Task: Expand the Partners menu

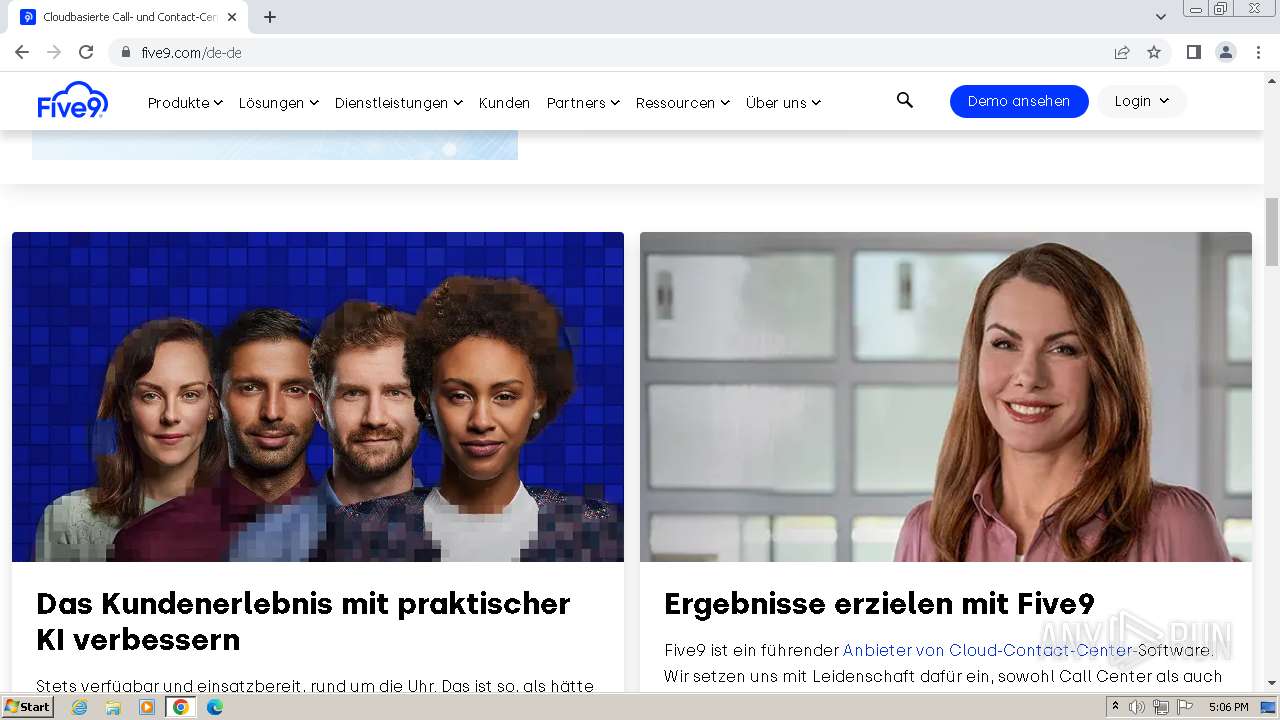Action: tap(583, 102)
